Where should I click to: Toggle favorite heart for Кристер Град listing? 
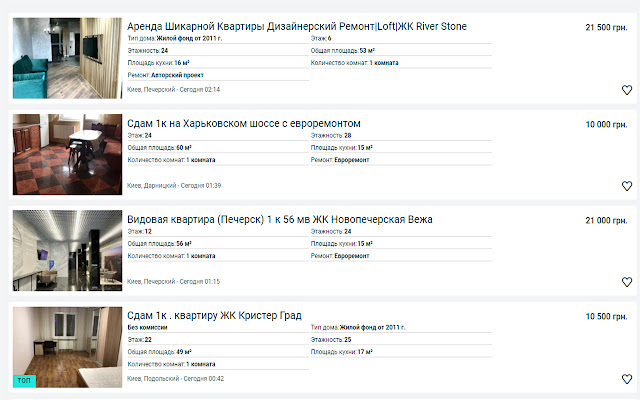click(x=627, y=379)
